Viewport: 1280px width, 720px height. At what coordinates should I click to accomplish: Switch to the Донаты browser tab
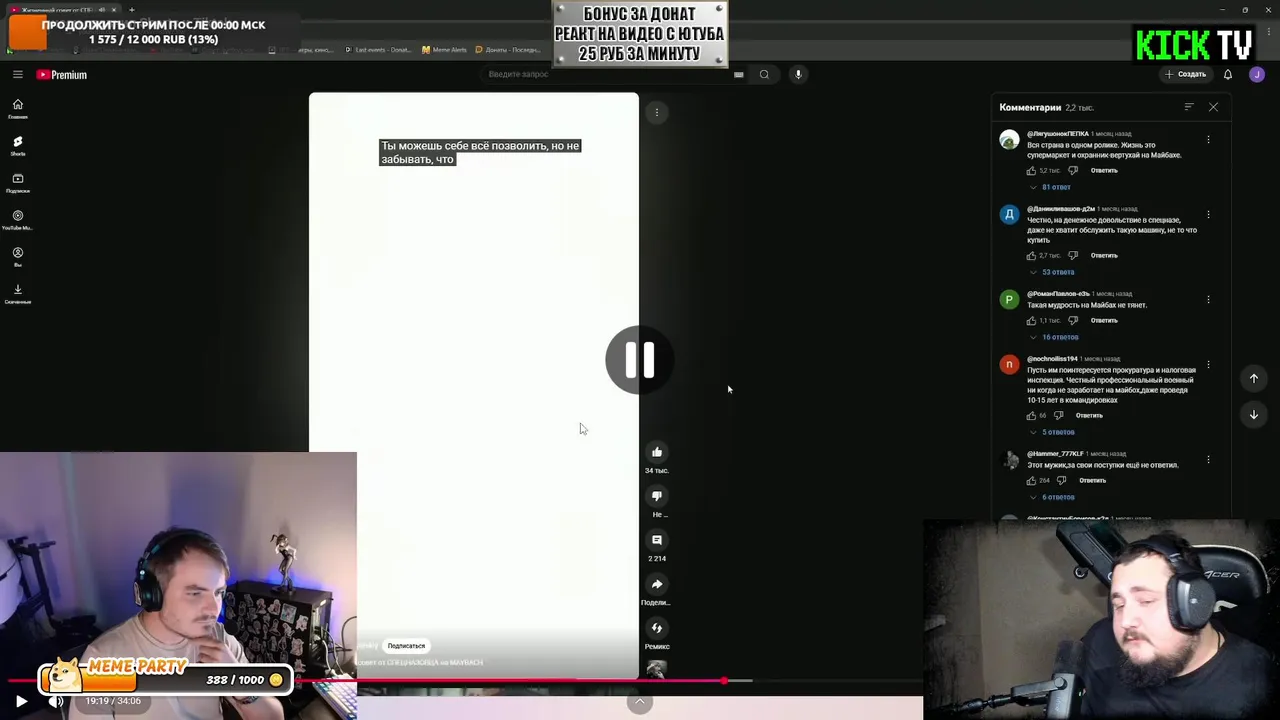[508, 50]
